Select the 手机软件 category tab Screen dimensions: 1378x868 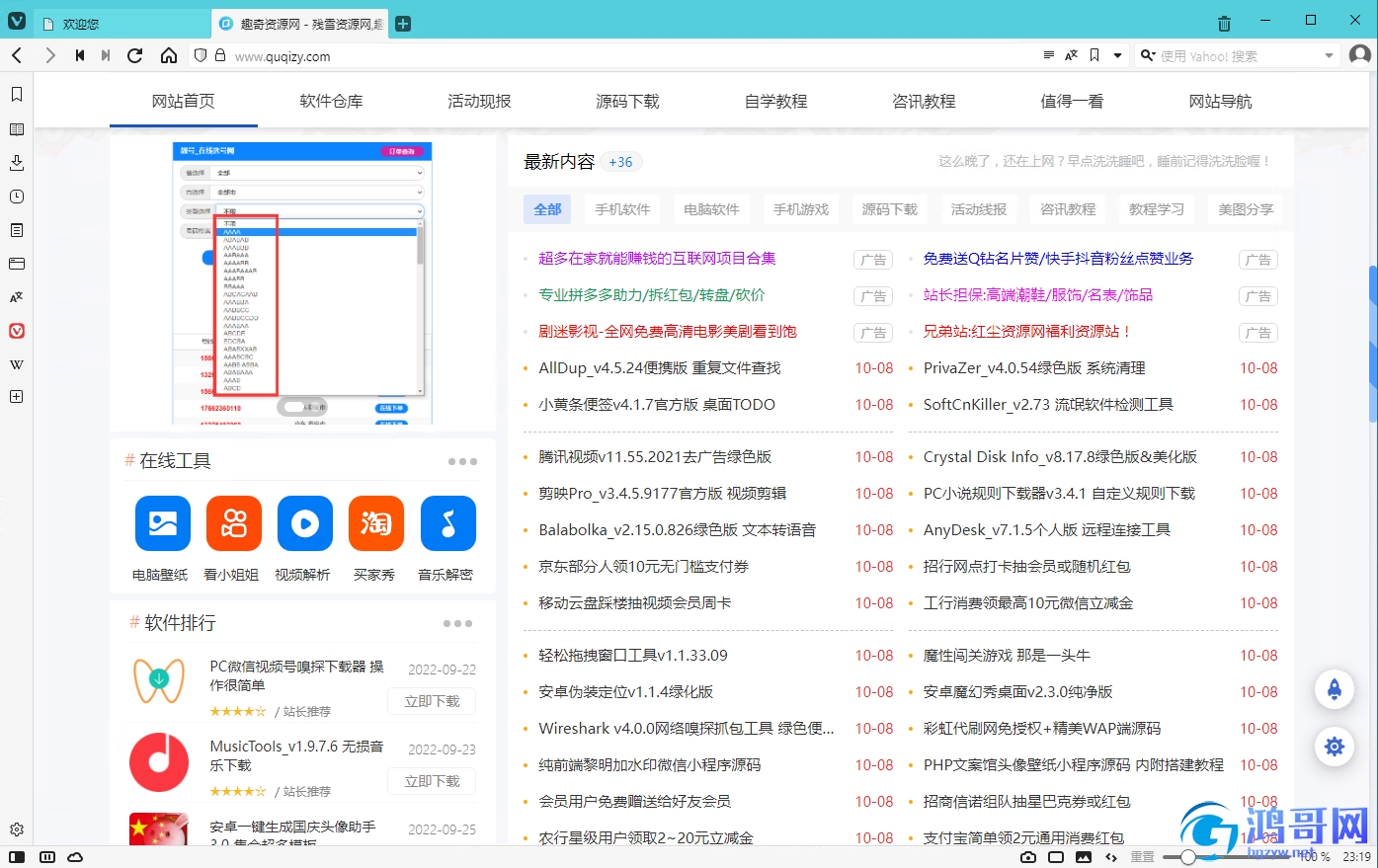(622, 209)
